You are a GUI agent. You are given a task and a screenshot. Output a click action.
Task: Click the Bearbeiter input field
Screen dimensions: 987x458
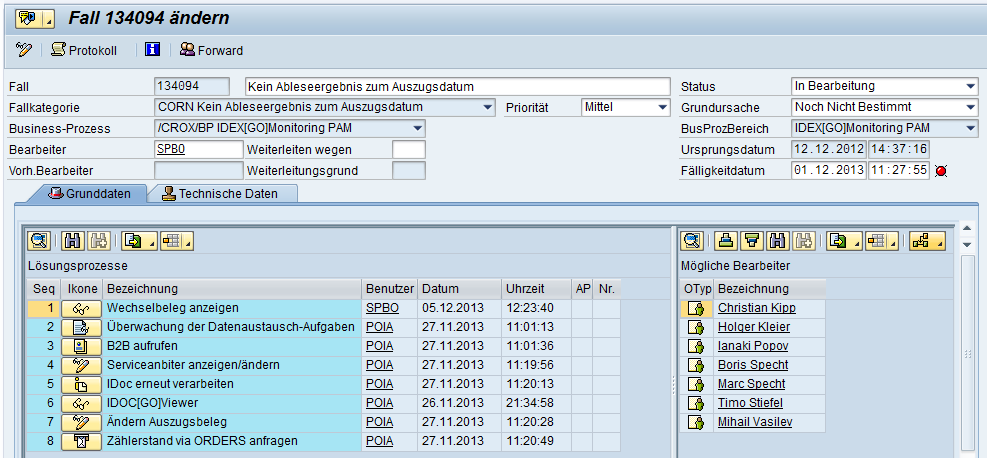[198, 149]
